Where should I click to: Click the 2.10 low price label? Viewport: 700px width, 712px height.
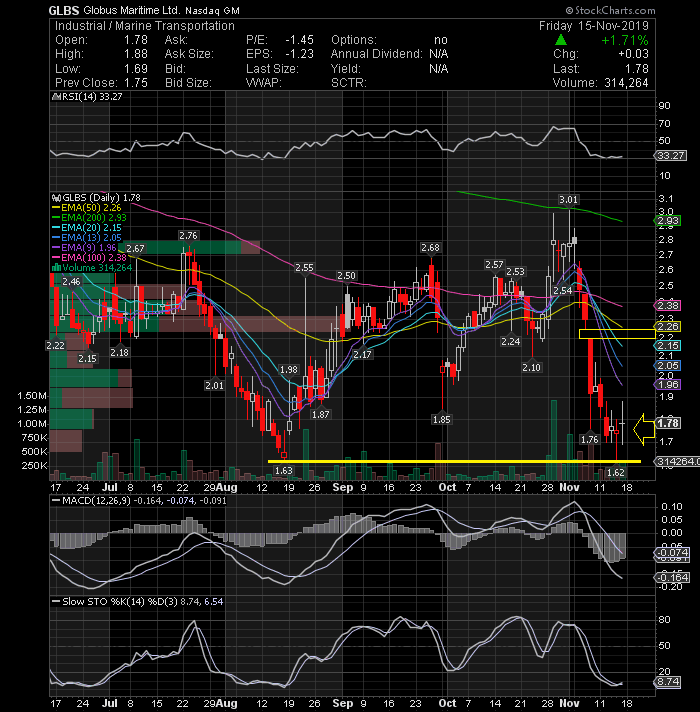(531, 368)
